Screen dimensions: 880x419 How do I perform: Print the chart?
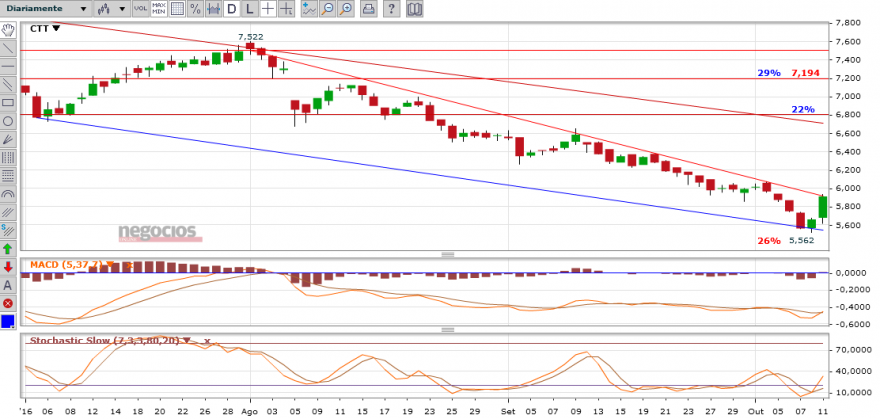[368, 9]
